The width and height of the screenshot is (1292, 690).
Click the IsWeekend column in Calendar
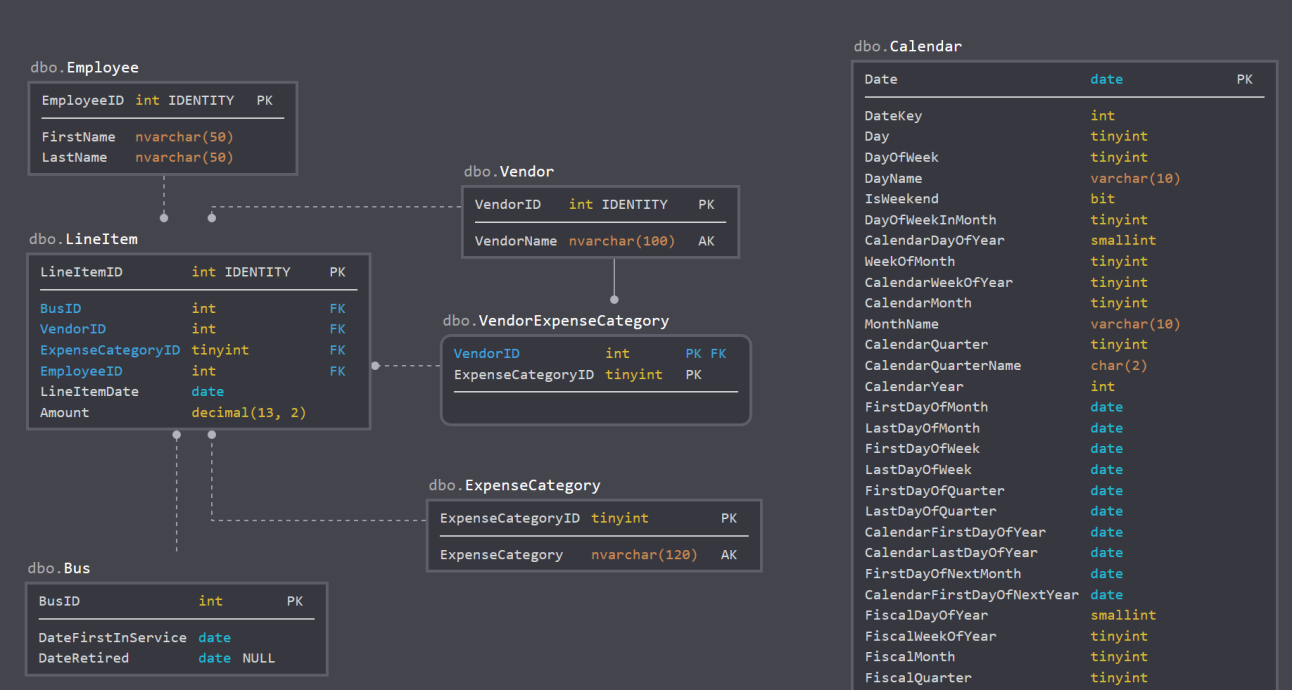(x=901, y=199)
